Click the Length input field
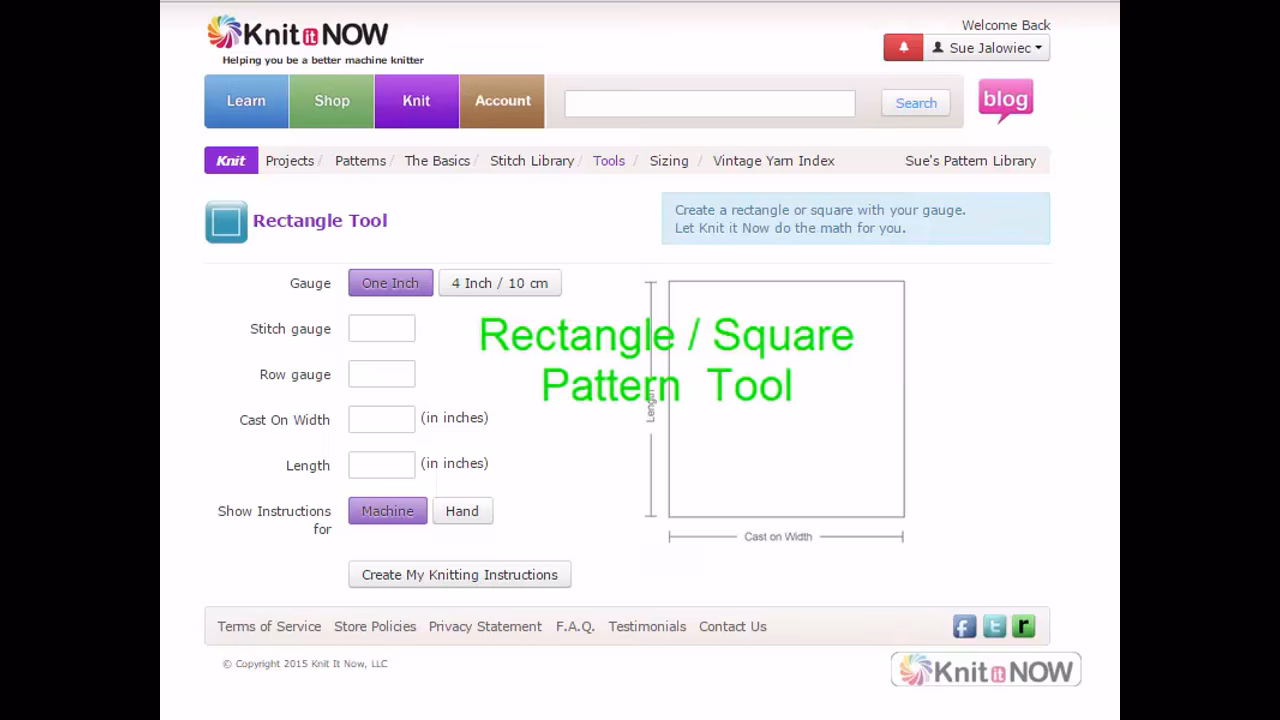The height and width of the screenshot is (720, 1280). [382, 465]
